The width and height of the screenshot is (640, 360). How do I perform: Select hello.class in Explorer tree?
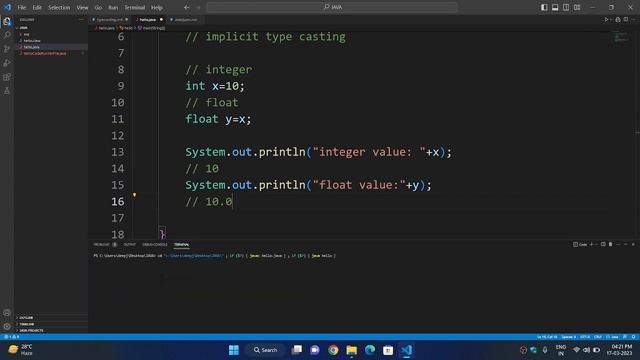click(x=51, y=41)
